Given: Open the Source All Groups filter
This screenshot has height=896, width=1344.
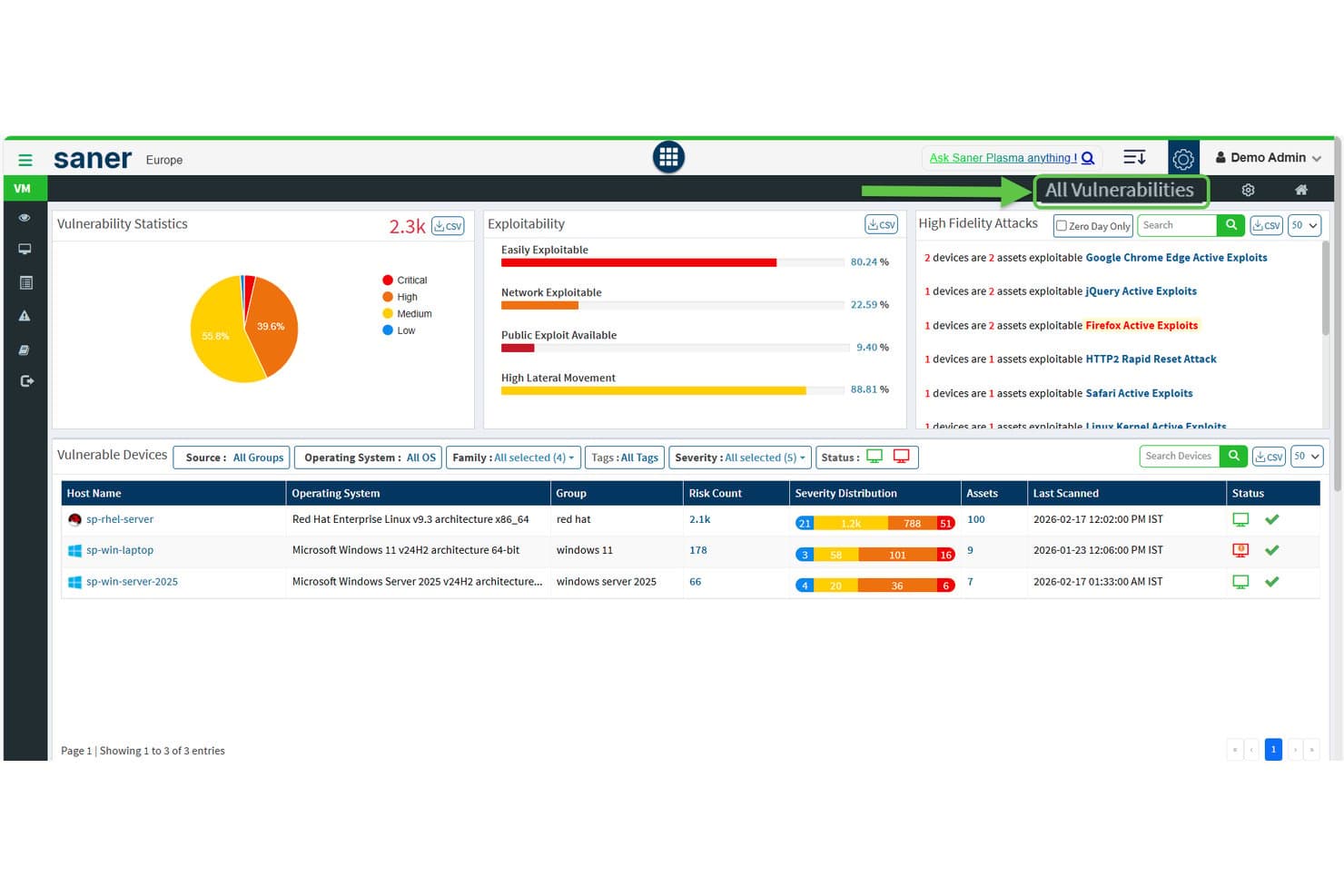Looking at the screenshot, I should pyautogui.click(x=232, y=458).
